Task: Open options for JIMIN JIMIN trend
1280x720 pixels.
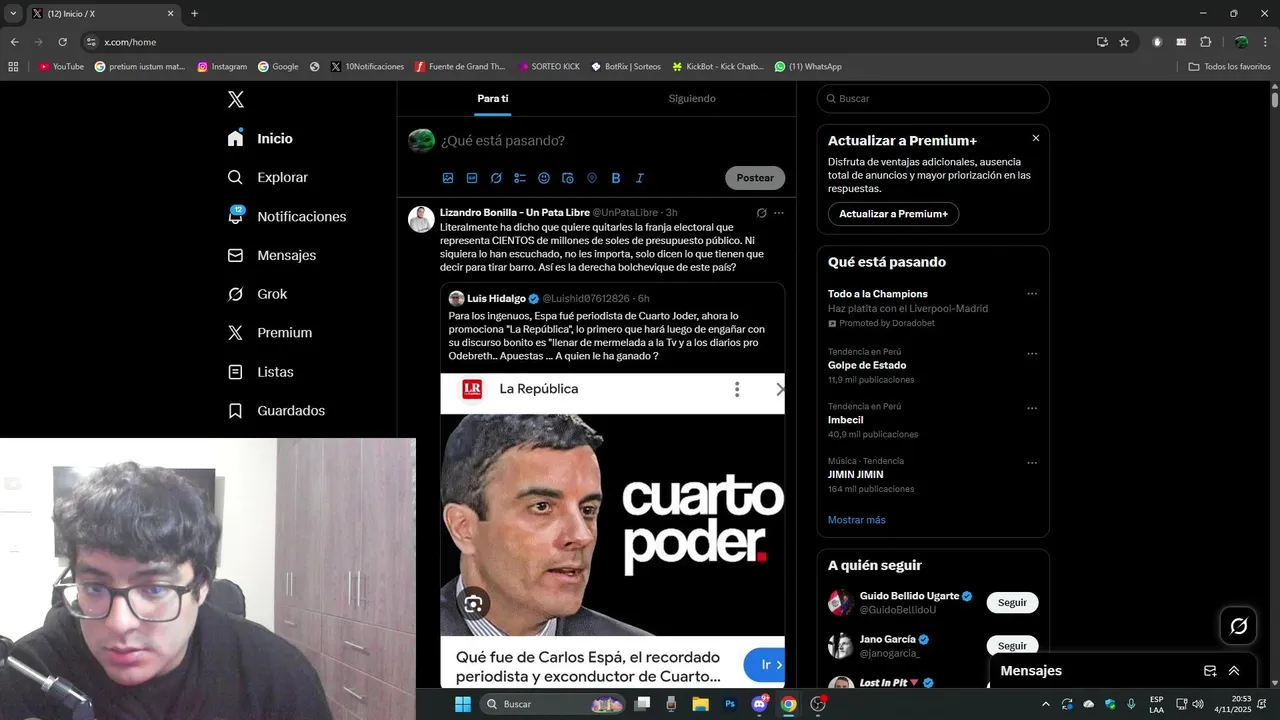Action: tap(1032, 463)
